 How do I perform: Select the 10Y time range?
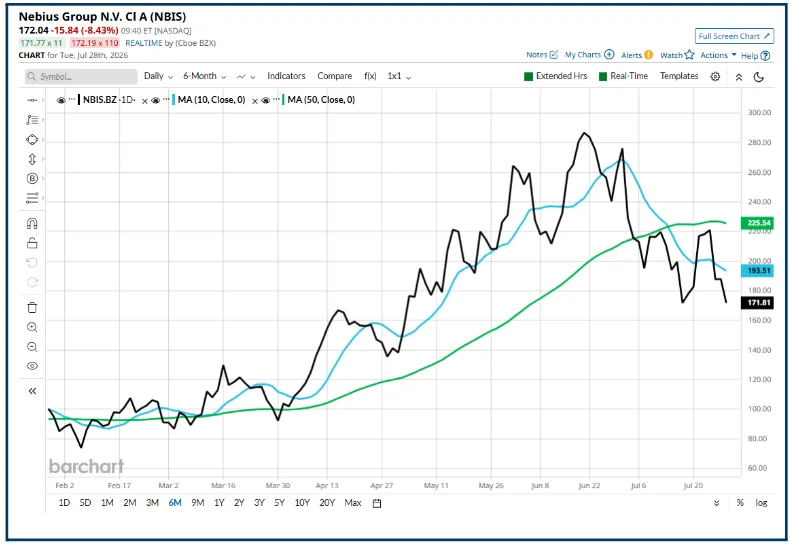pyautogui.click(x=302, y=503)
